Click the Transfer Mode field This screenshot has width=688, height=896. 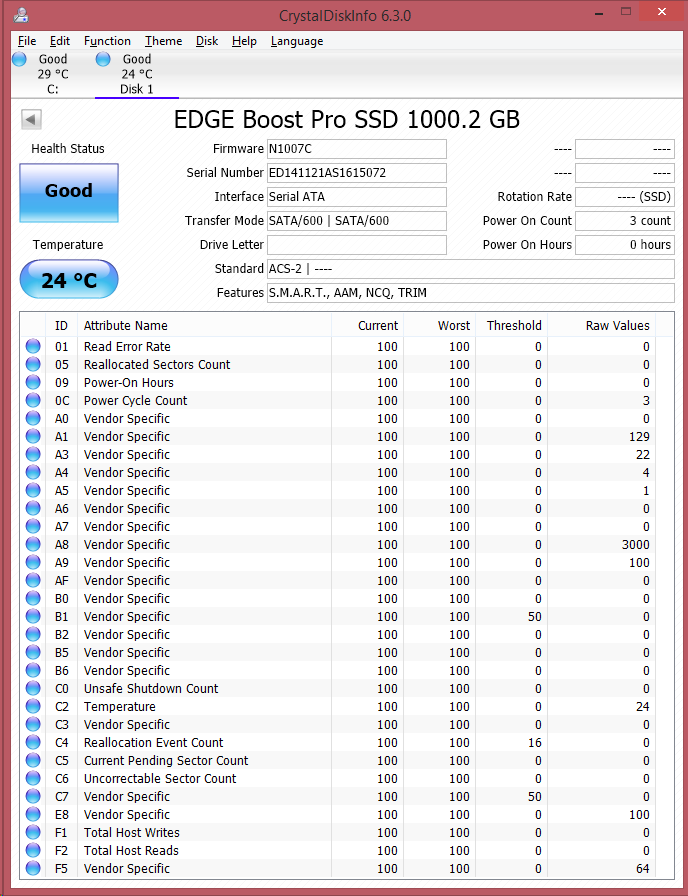[357, 221]
